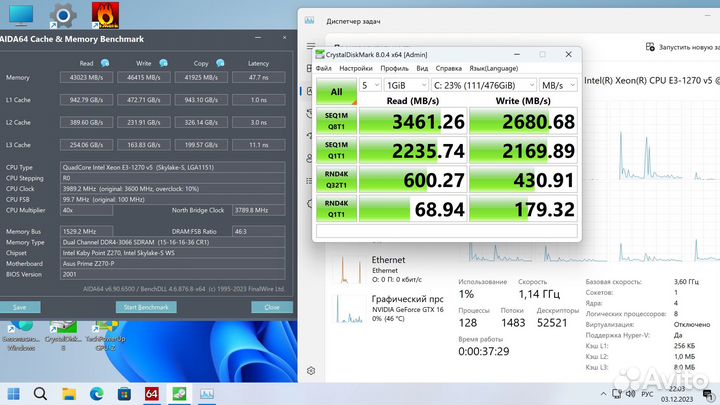Screen dimensions: 720x405
Task: Open the Справка menu
Action: tap(449, 68)
